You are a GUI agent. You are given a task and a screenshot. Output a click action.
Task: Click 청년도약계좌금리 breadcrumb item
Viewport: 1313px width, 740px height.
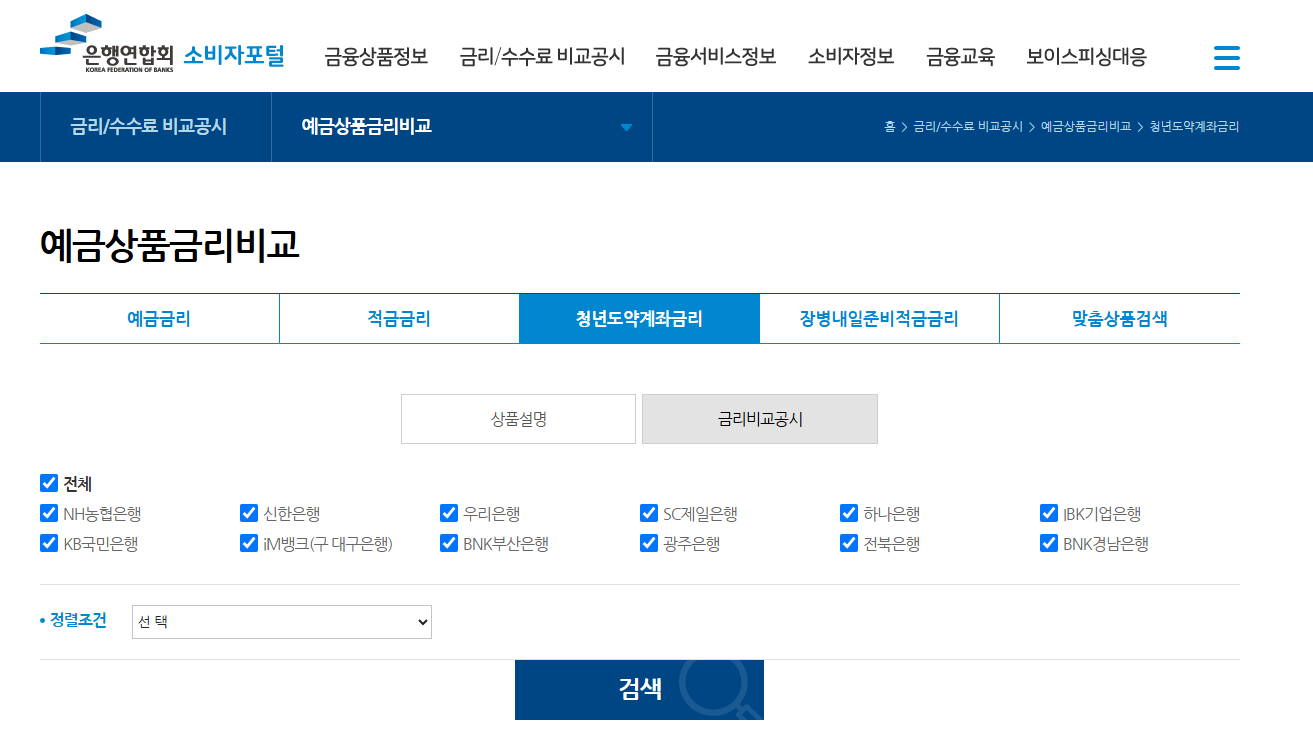[x=1194, y=127]
